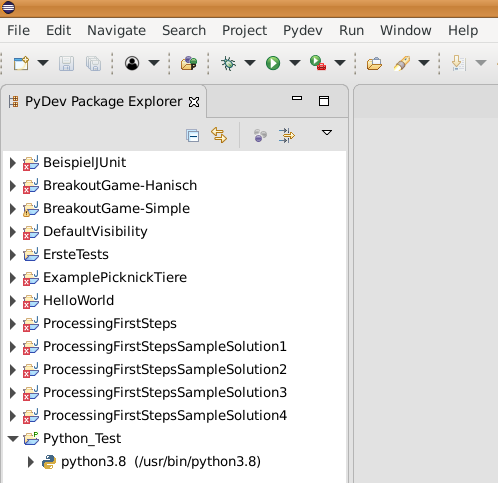This screenshot has height=483, width=498.
Task: Toggle the focus on active task icon
Action: [x=260, y=135]
